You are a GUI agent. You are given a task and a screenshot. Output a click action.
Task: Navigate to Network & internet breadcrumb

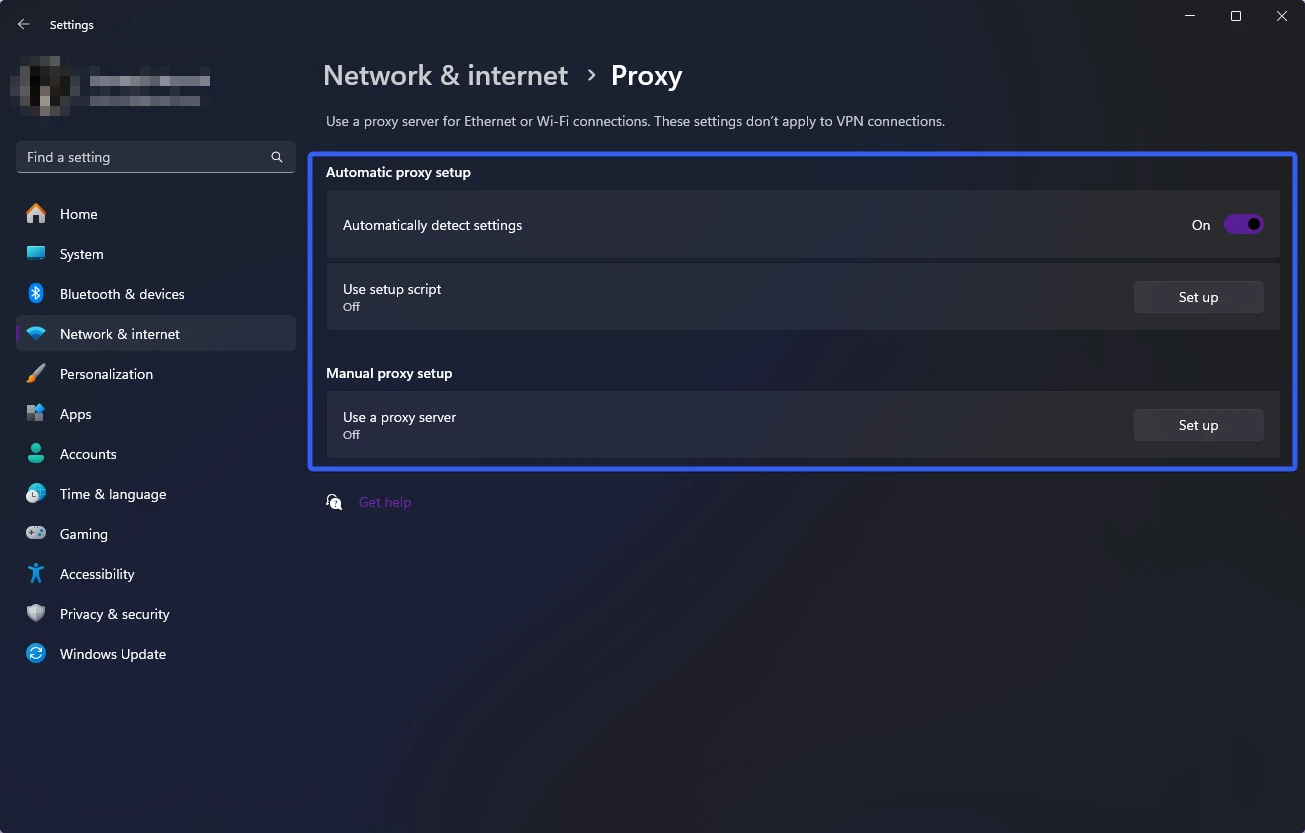pyautogui.click(x=445, y=76)
